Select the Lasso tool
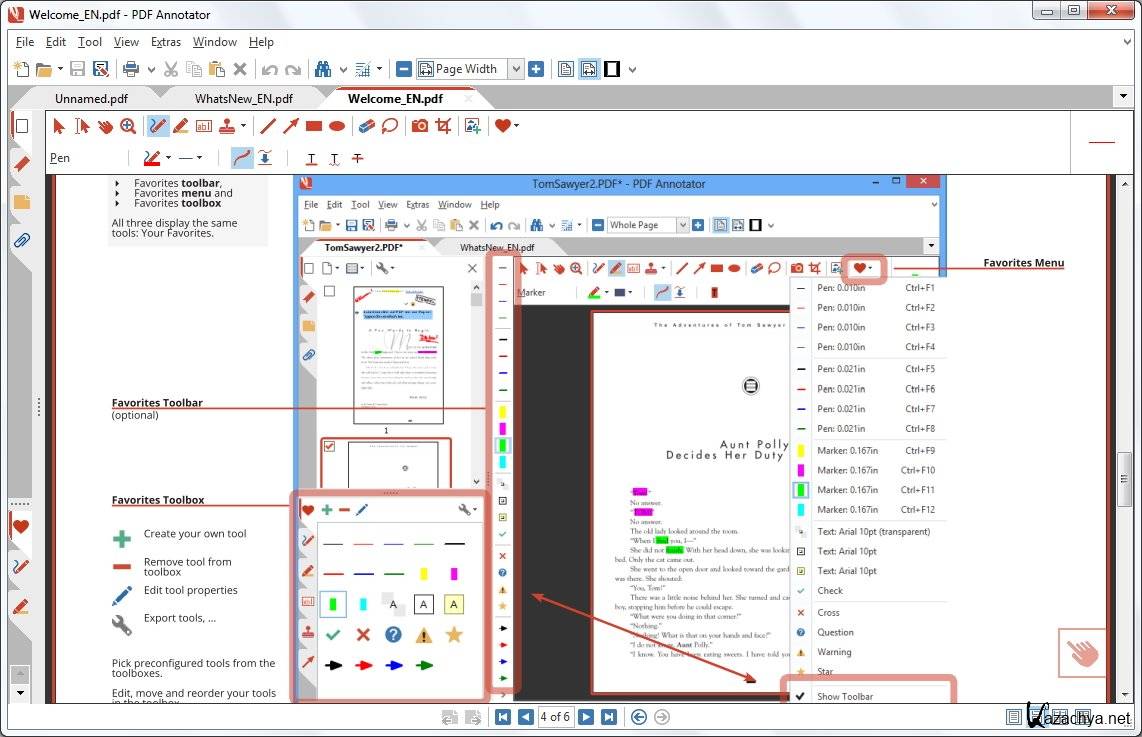 (x=390, y=126)
